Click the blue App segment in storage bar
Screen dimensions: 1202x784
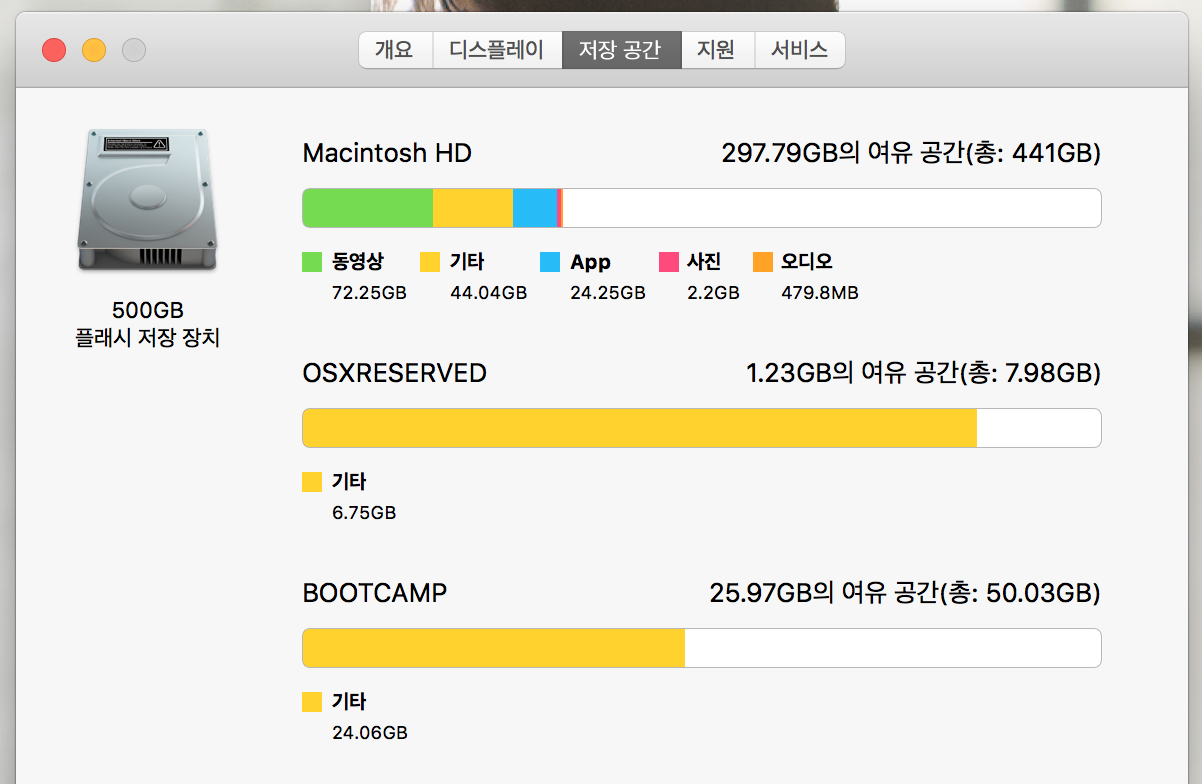pos(534,208)
